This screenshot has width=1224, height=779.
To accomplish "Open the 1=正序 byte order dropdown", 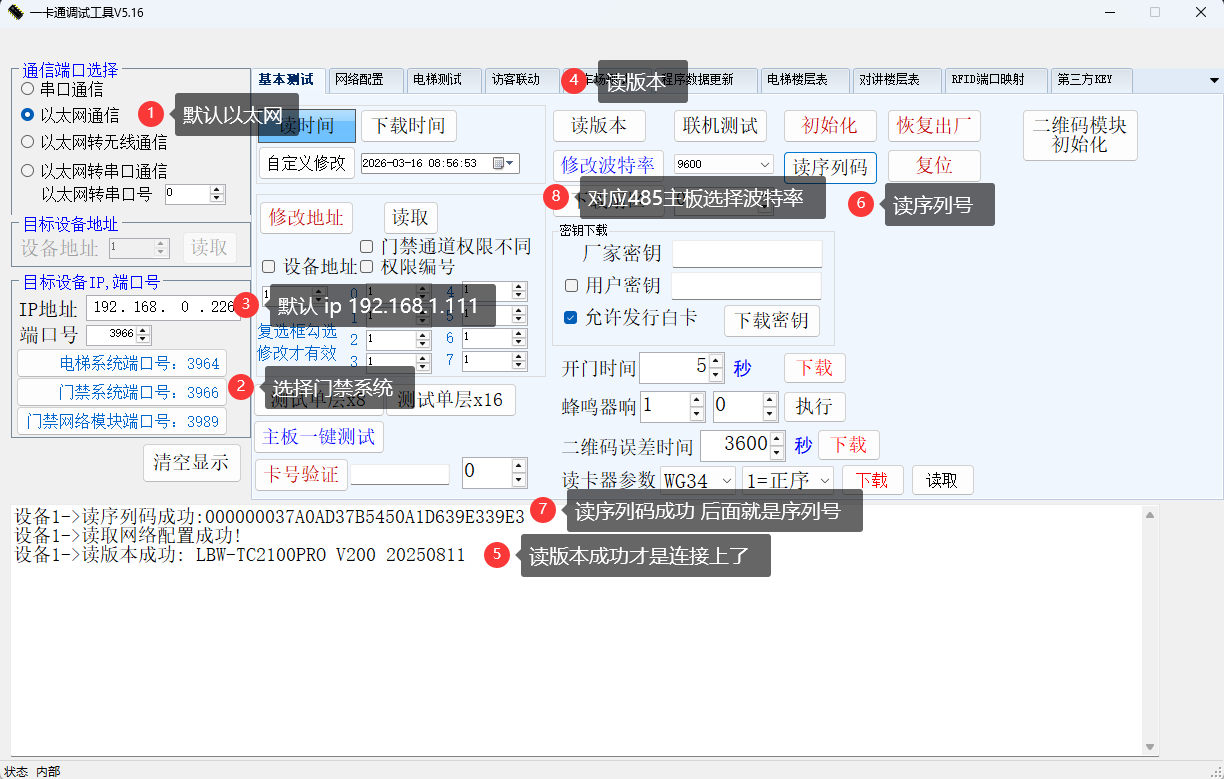I will click(824, 480).
